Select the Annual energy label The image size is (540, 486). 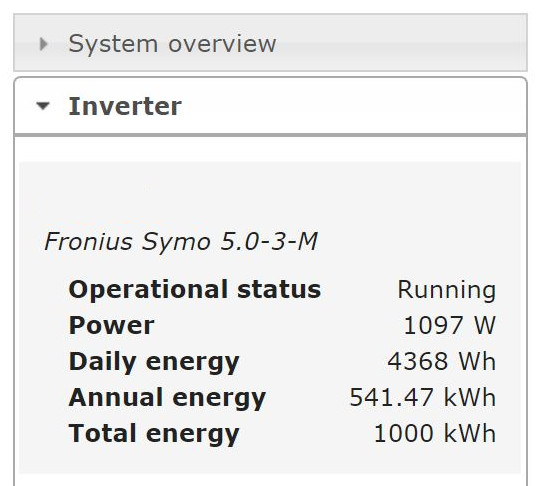point(167,398)
